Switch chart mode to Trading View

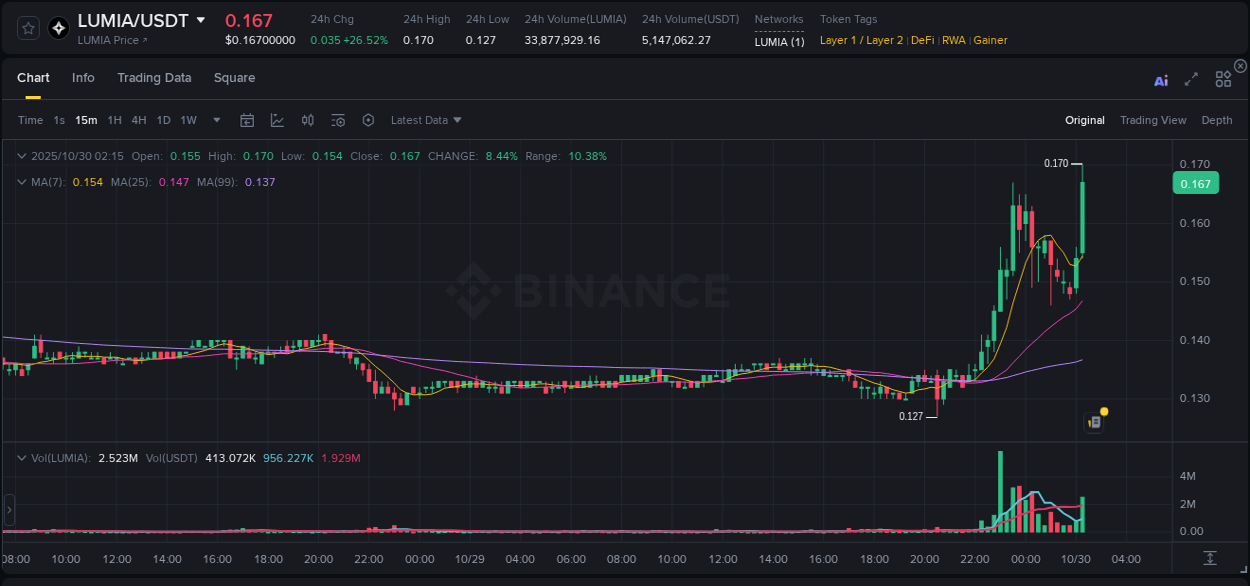[x=1153, y=120]
